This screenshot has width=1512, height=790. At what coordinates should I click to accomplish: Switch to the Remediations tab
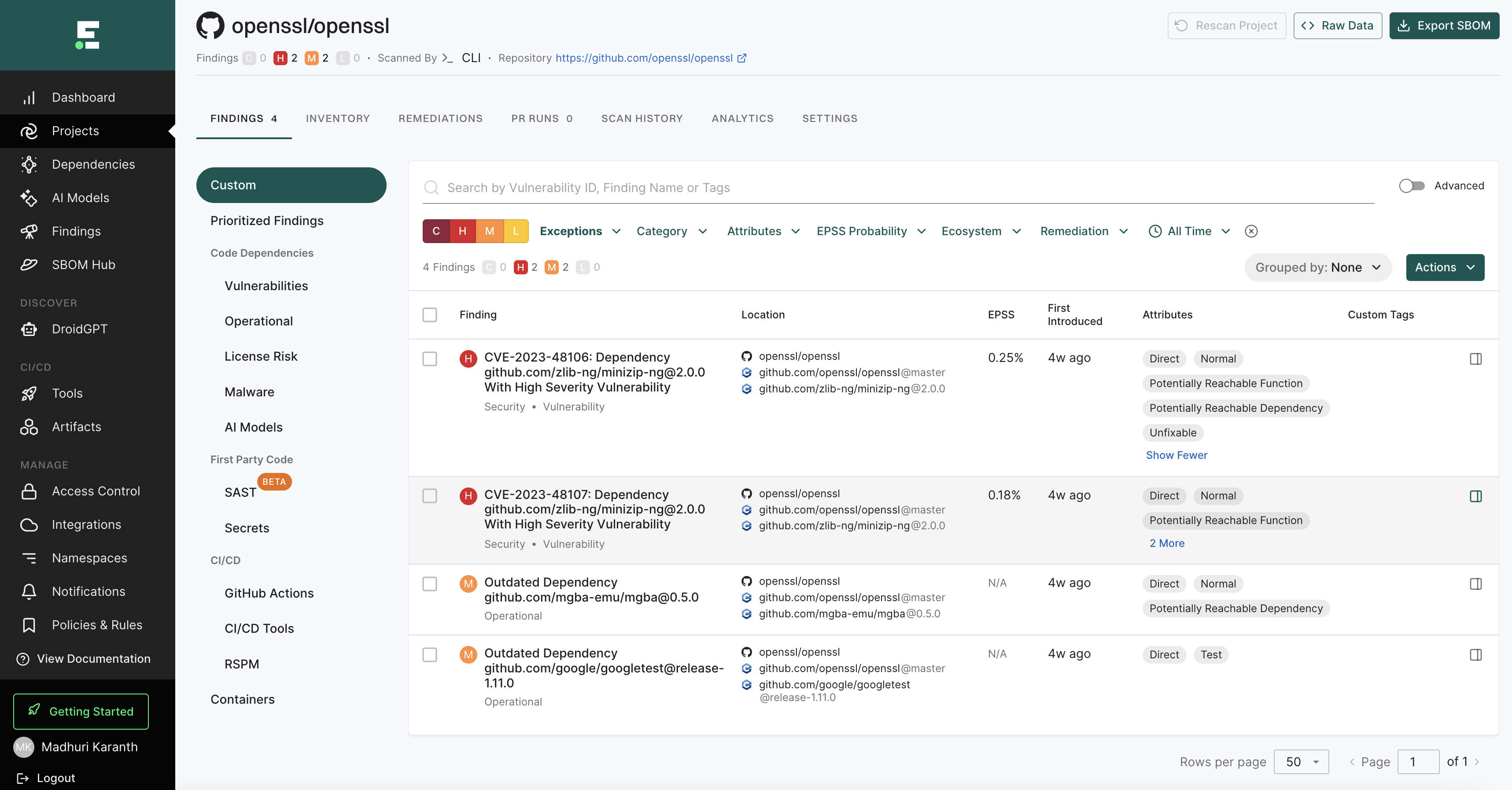point(440,118)
